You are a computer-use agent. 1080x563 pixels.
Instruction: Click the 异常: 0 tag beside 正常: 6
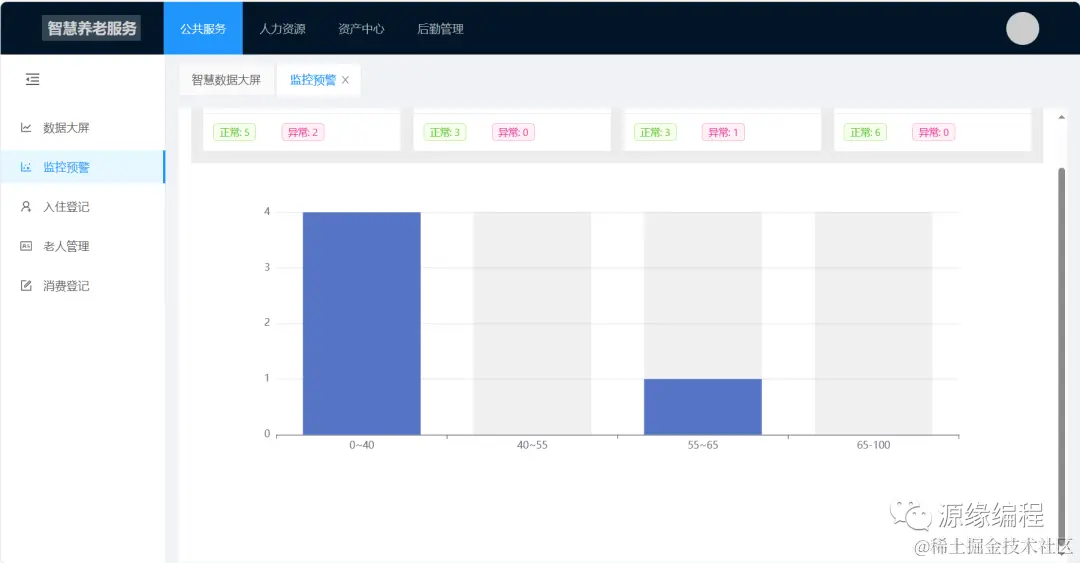934,132
